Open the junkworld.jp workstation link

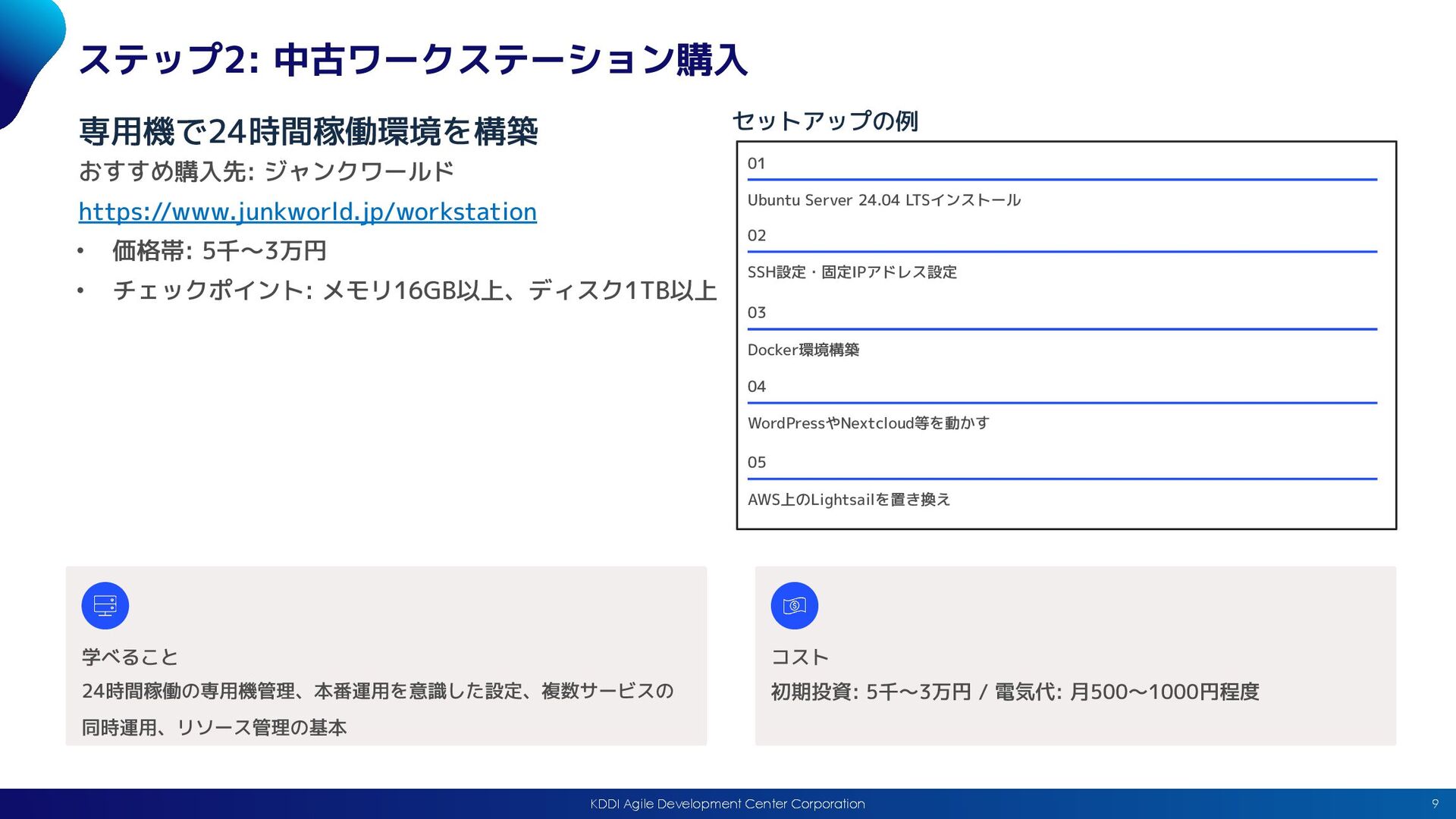307,212
